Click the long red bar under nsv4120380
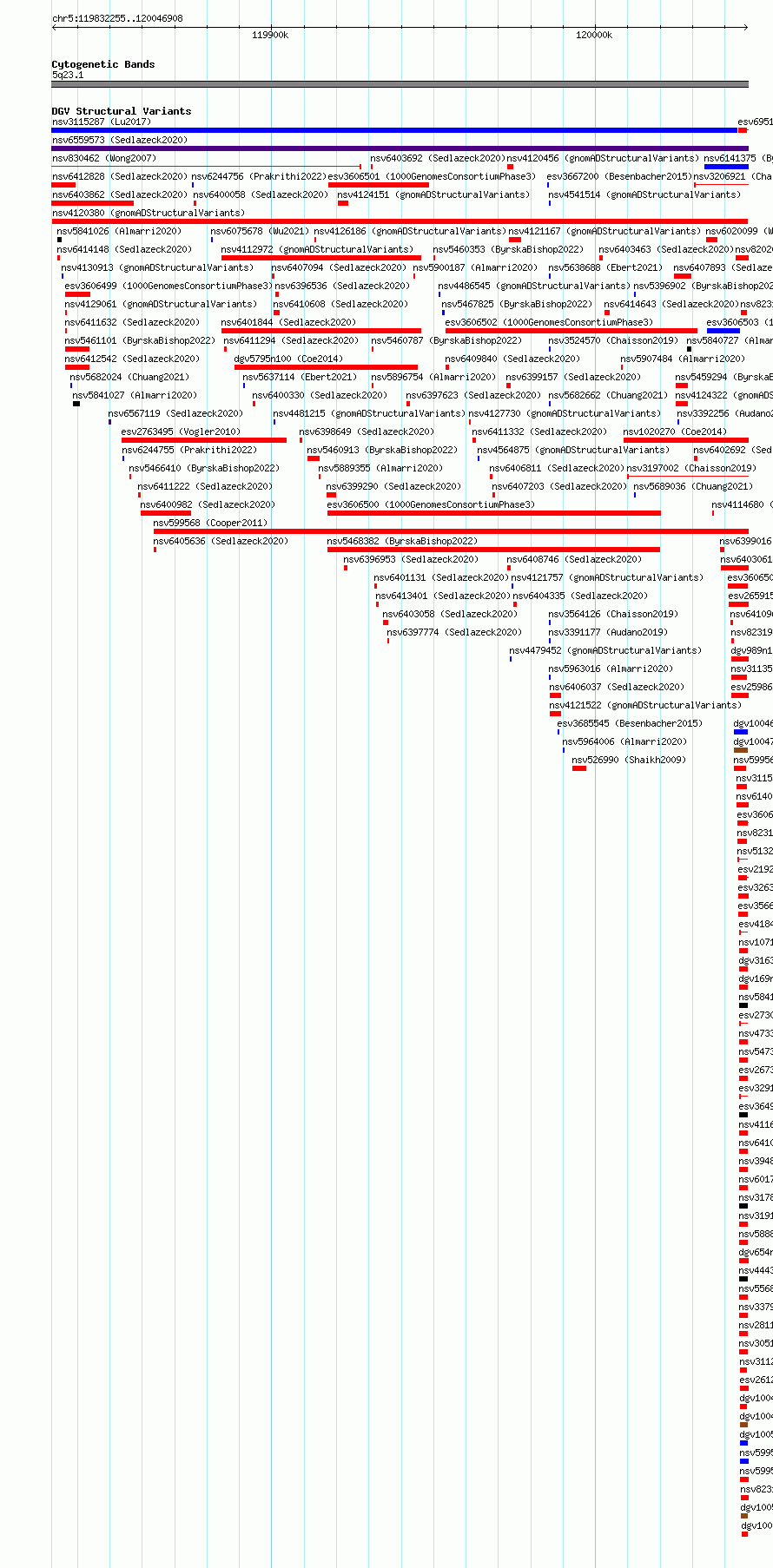Image resolution: width=773 pixels, height=1568 pixels. coord(400,221)
